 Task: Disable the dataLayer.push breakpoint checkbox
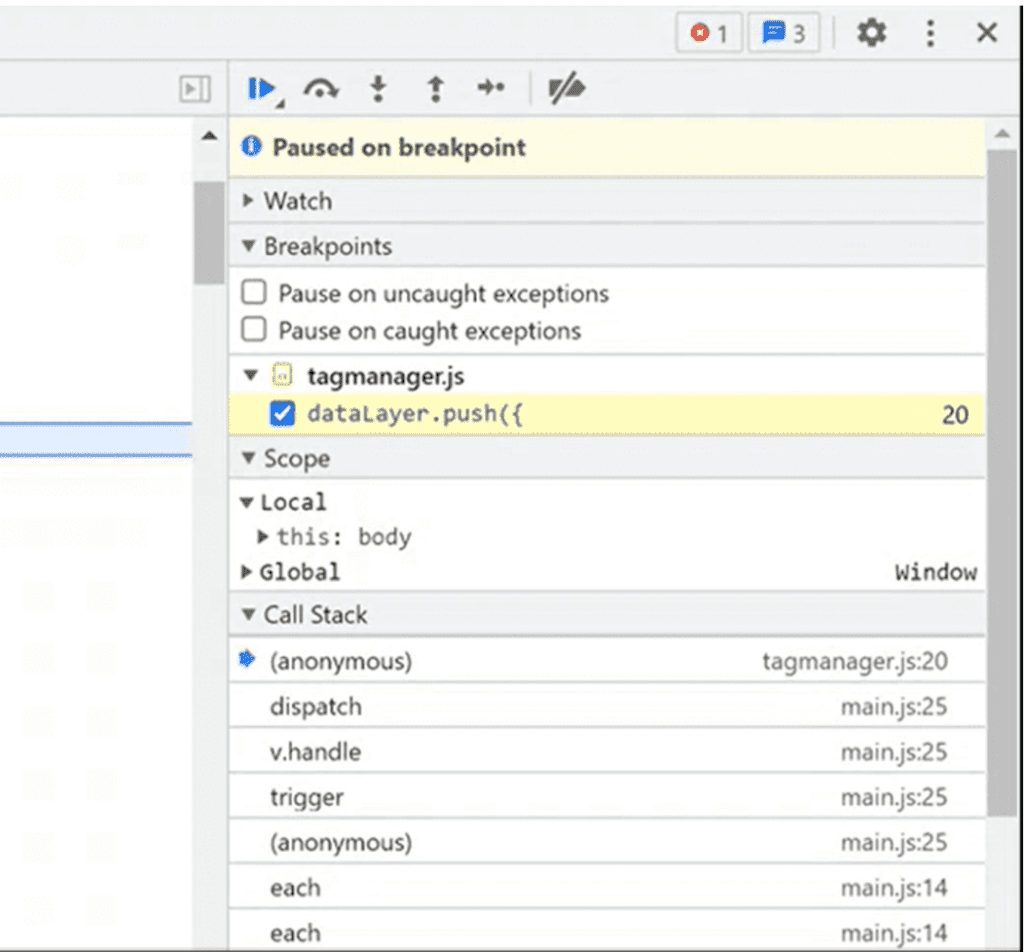click(281, 413)
